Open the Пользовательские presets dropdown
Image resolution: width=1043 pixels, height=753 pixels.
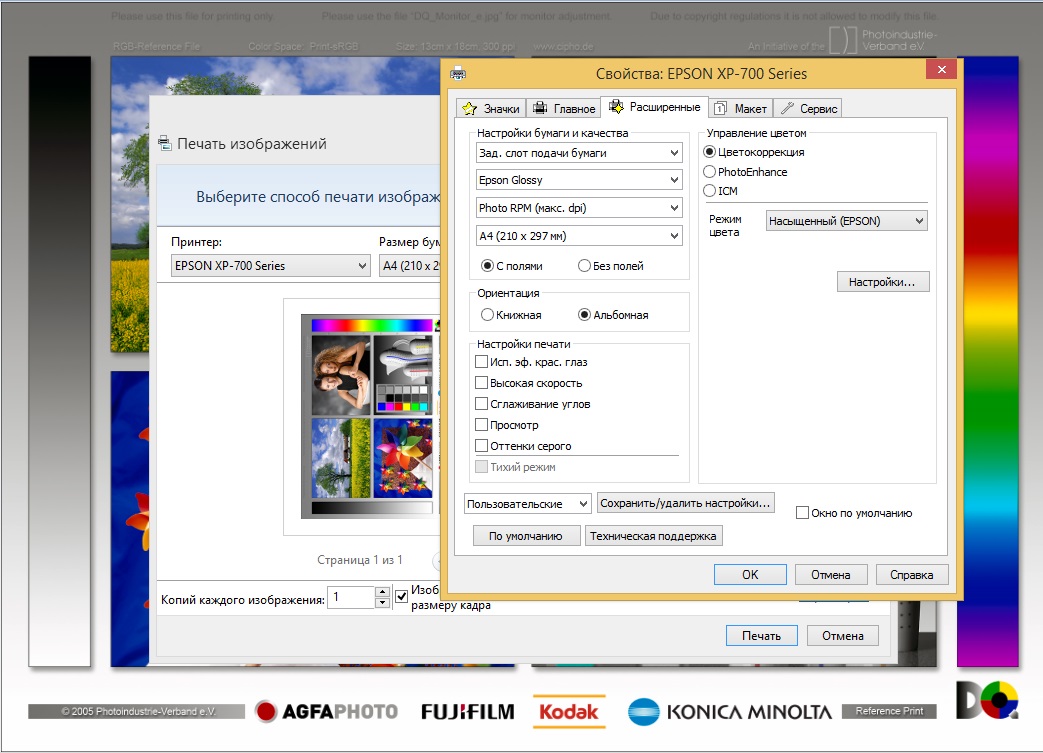[527, 504]
